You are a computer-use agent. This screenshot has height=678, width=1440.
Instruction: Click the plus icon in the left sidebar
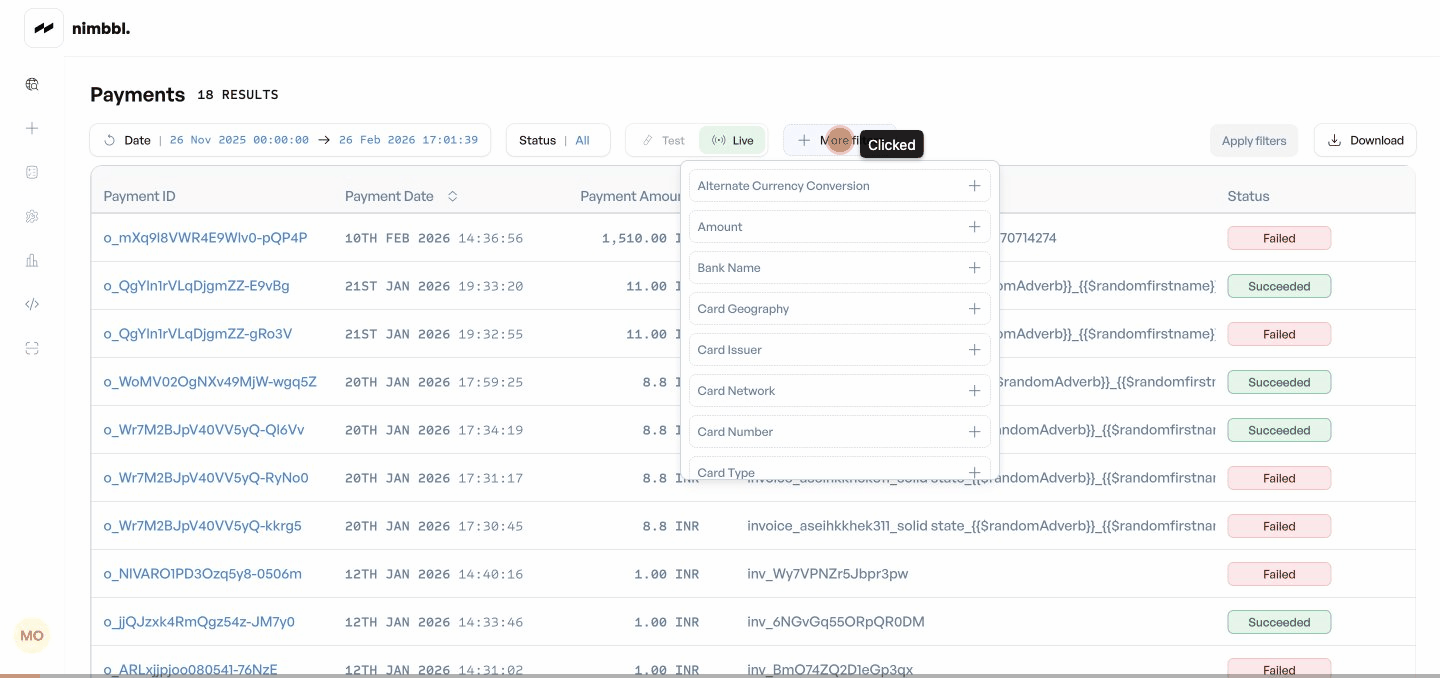[31, 128]
